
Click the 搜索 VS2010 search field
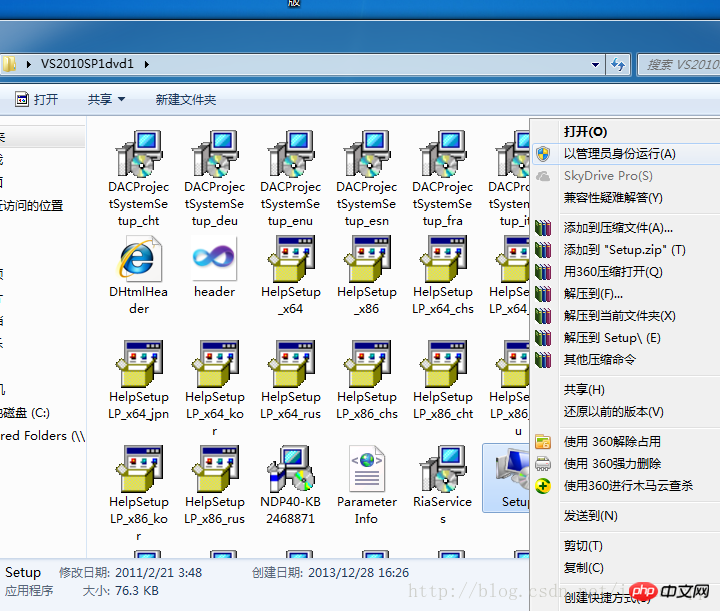(681, 65)
